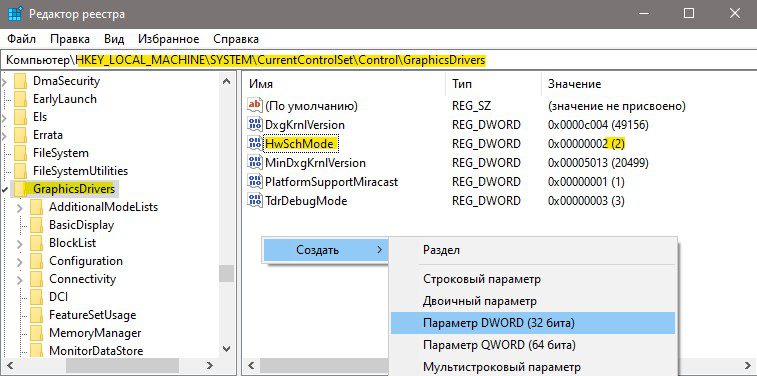Click tree pane vertical scrollbar up arrow

tap(226, 81)
